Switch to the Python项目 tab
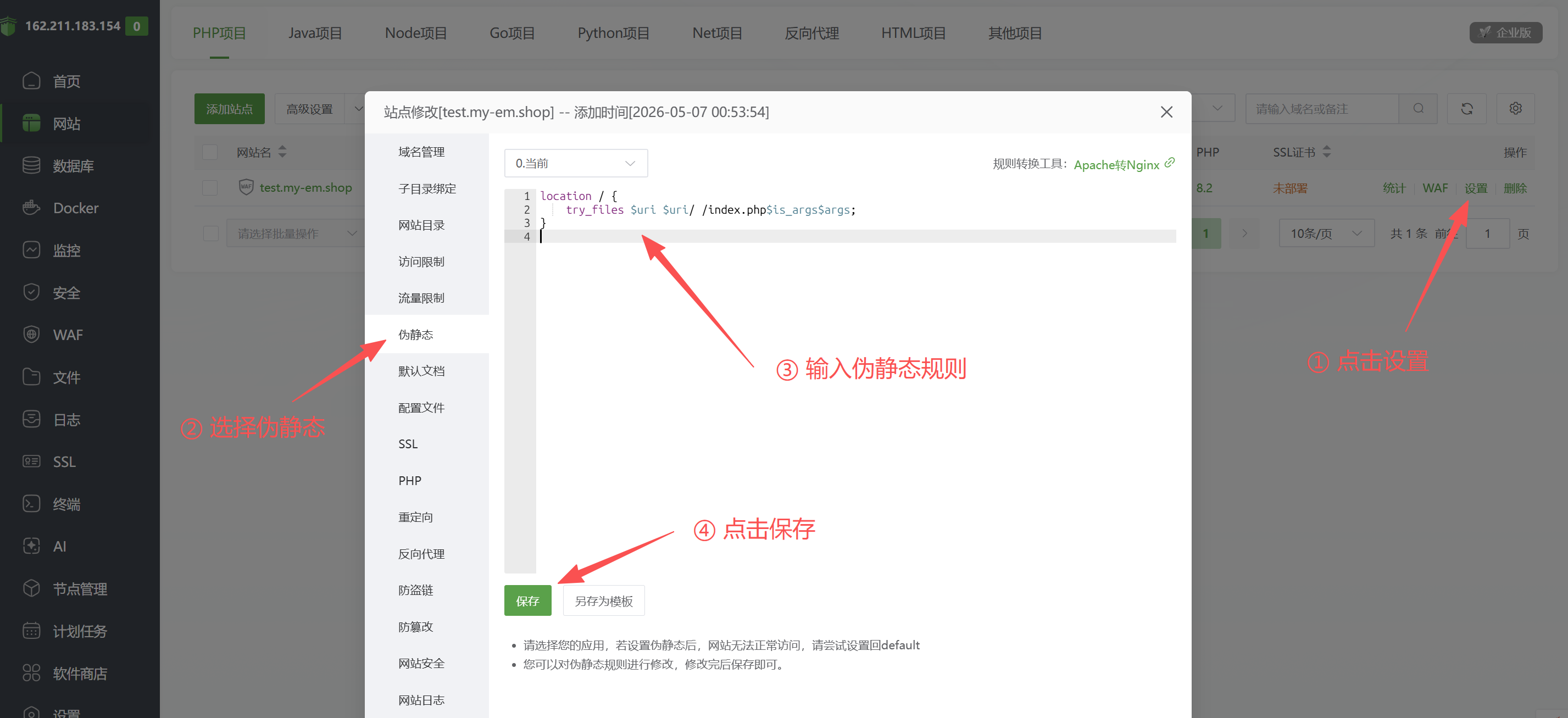 [x=614, y=33]
